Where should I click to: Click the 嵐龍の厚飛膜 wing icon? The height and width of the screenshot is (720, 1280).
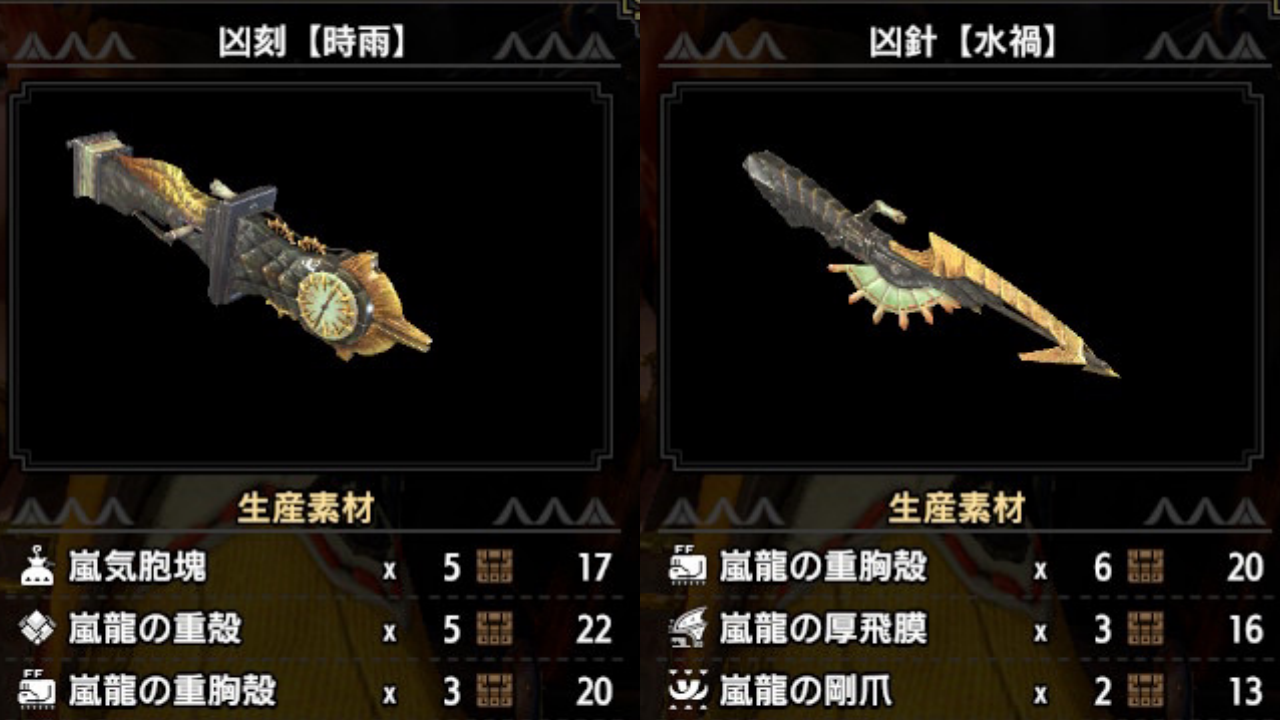click(688, 629)
